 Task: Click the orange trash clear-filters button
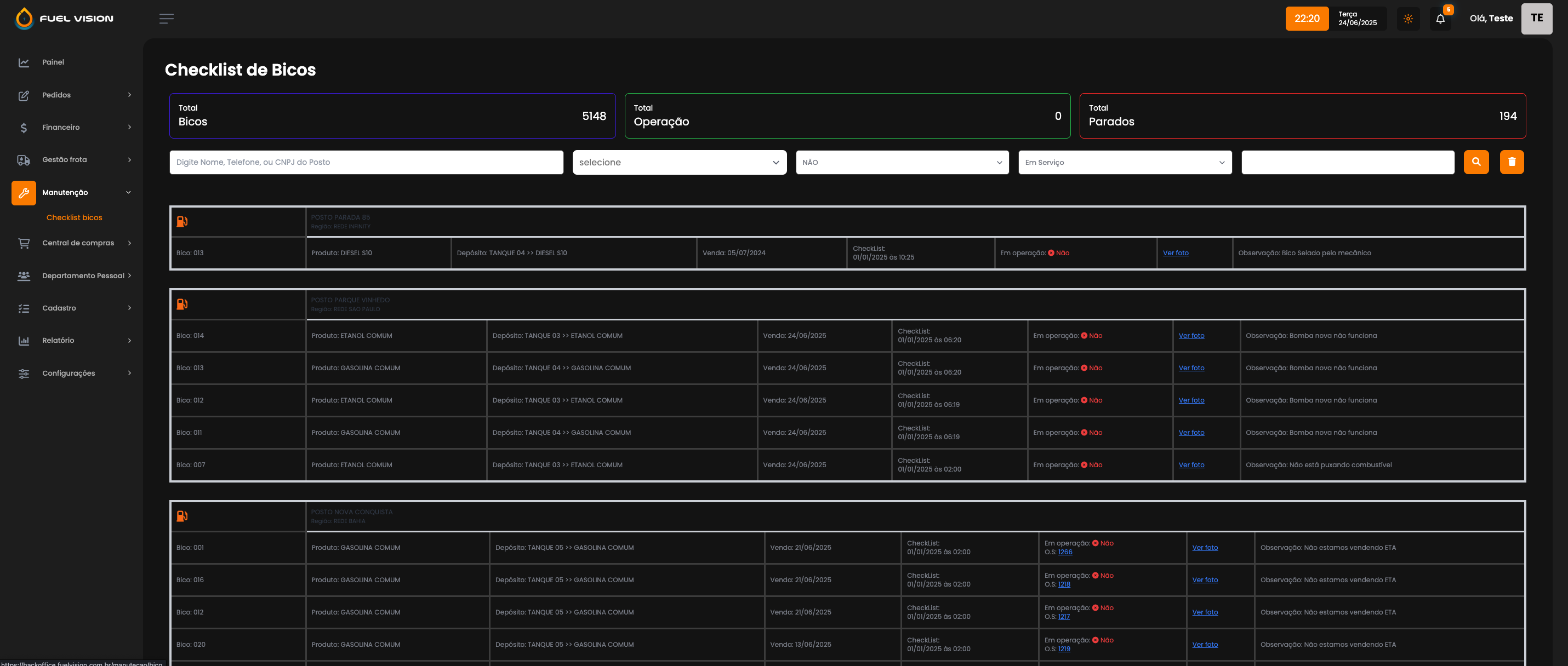pyautogui.click(x=1512, y=162)
